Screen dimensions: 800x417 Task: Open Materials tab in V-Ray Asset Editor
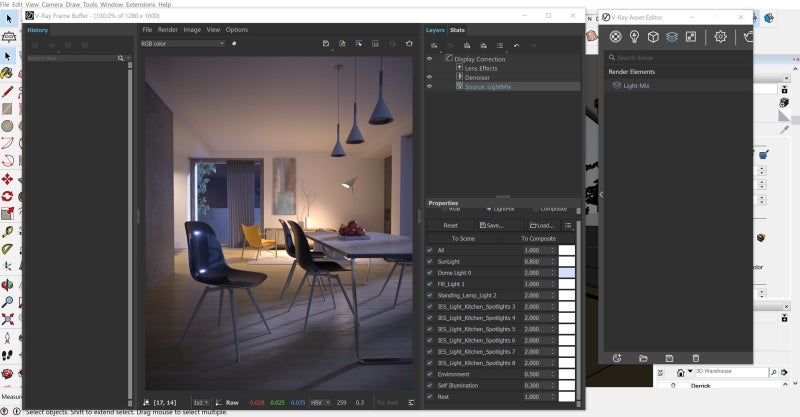[x=615, y=36]
